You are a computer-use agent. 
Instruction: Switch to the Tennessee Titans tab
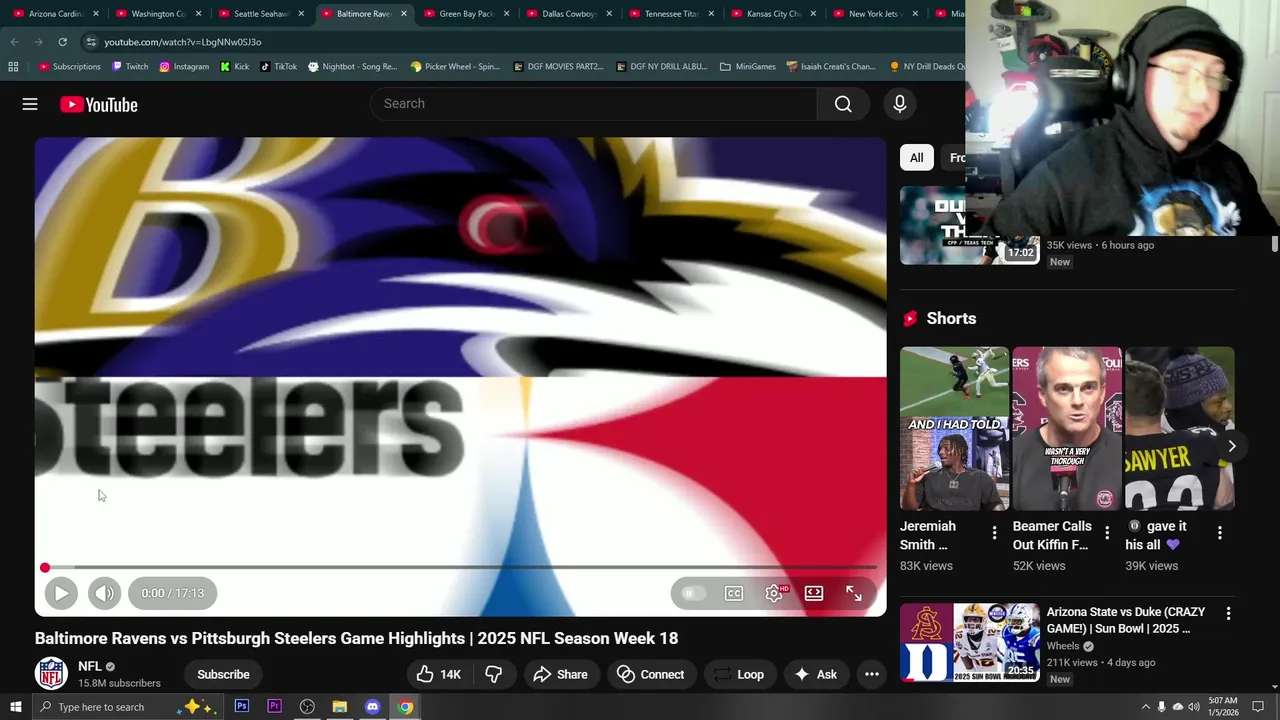[670, 14]
